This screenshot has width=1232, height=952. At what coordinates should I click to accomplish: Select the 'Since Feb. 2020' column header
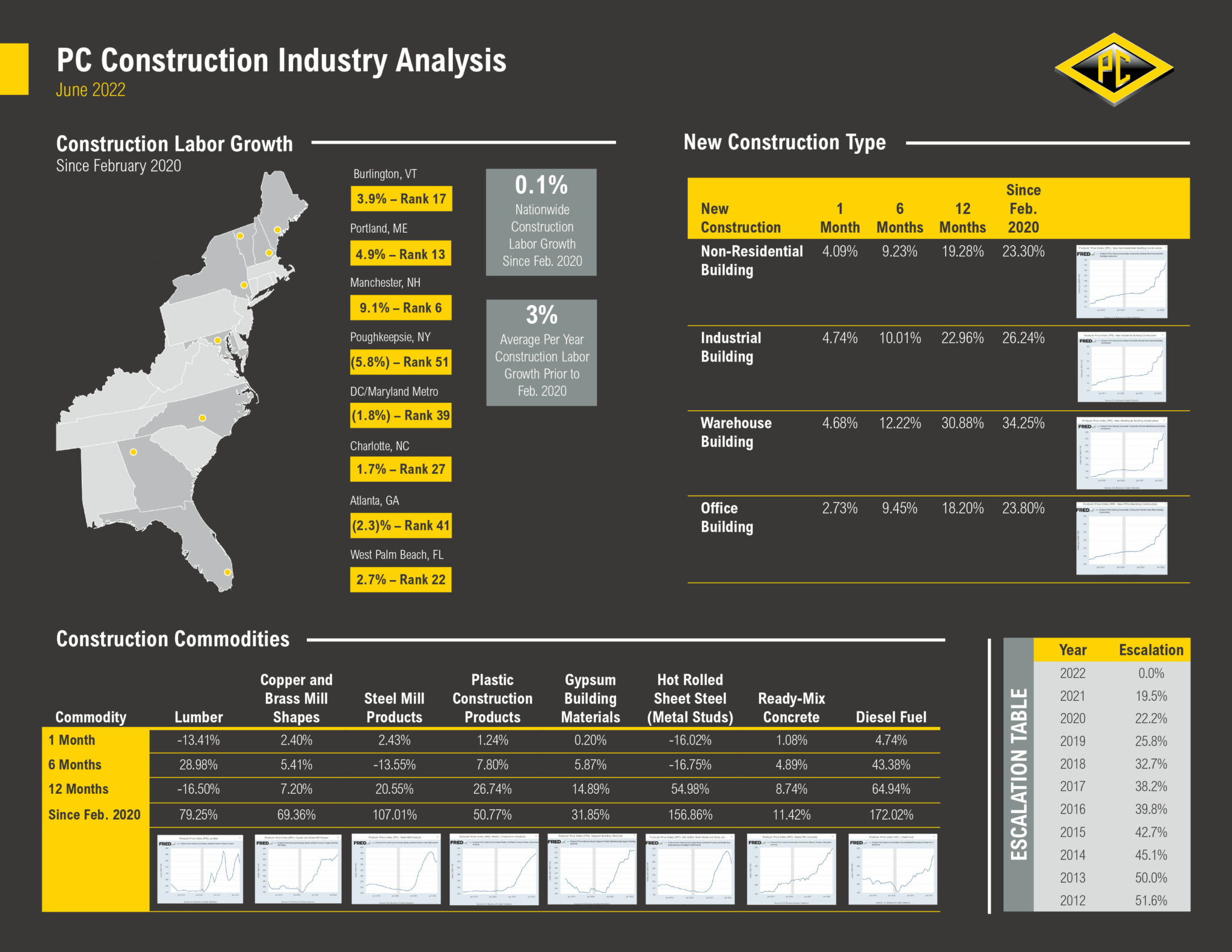(x=1024, y=209)
